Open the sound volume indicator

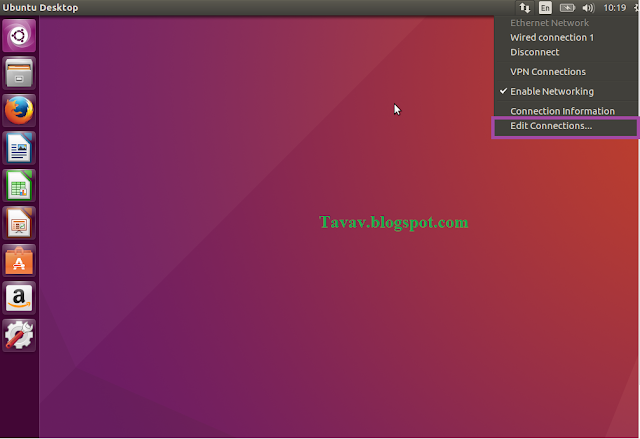tap(588, 8)
